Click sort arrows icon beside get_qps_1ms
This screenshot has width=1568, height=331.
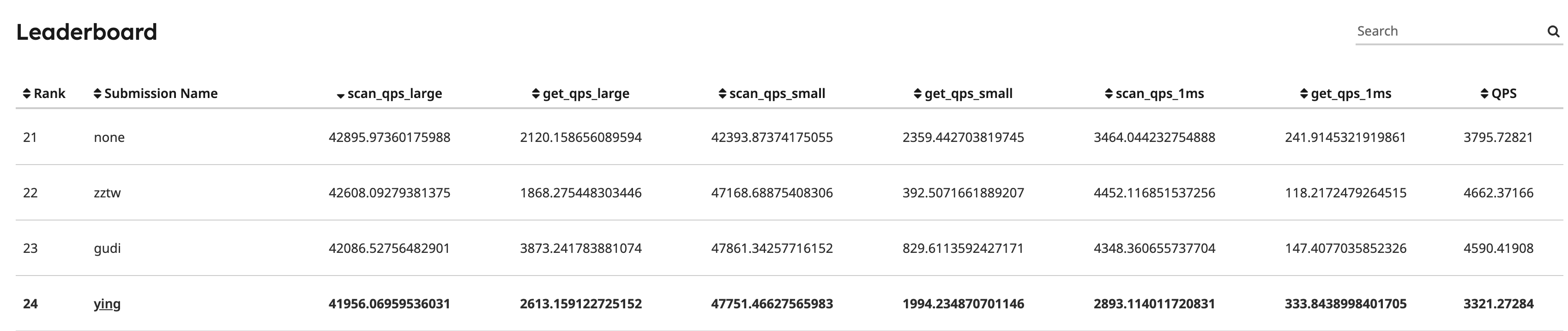1304,94
